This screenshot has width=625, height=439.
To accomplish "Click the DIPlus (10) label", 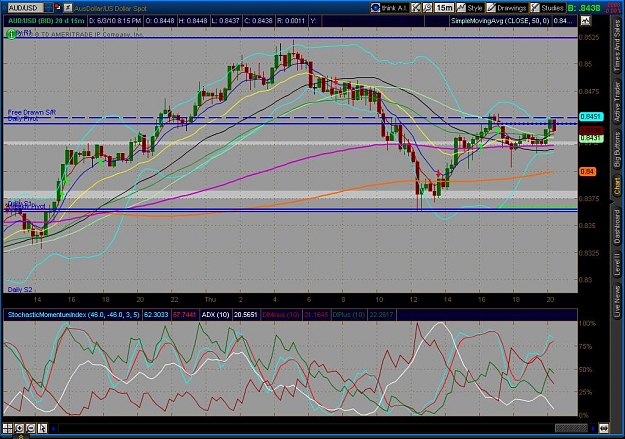I will (348, 315).
